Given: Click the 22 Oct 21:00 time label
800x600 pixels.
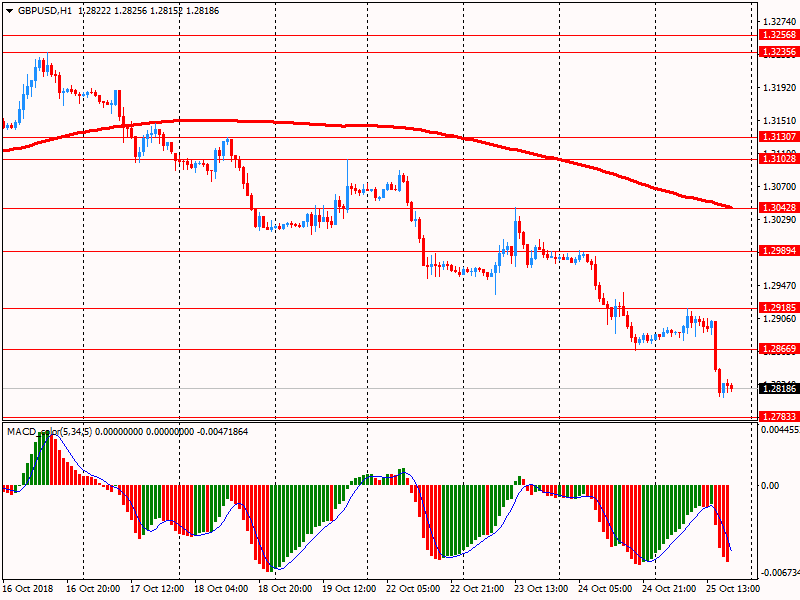Looking at the screenshot, I should 477,589.
